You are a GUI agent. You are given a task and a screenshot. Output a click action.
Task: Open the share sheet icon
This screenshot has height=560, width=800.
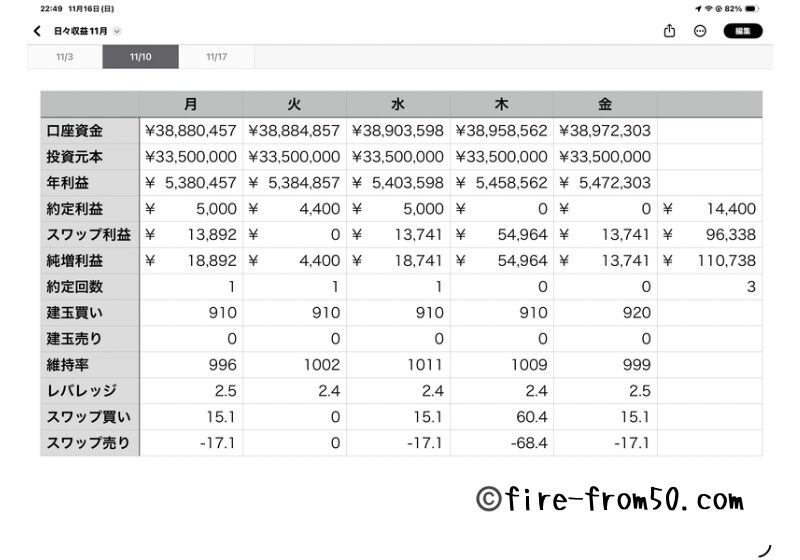(669, 31)
